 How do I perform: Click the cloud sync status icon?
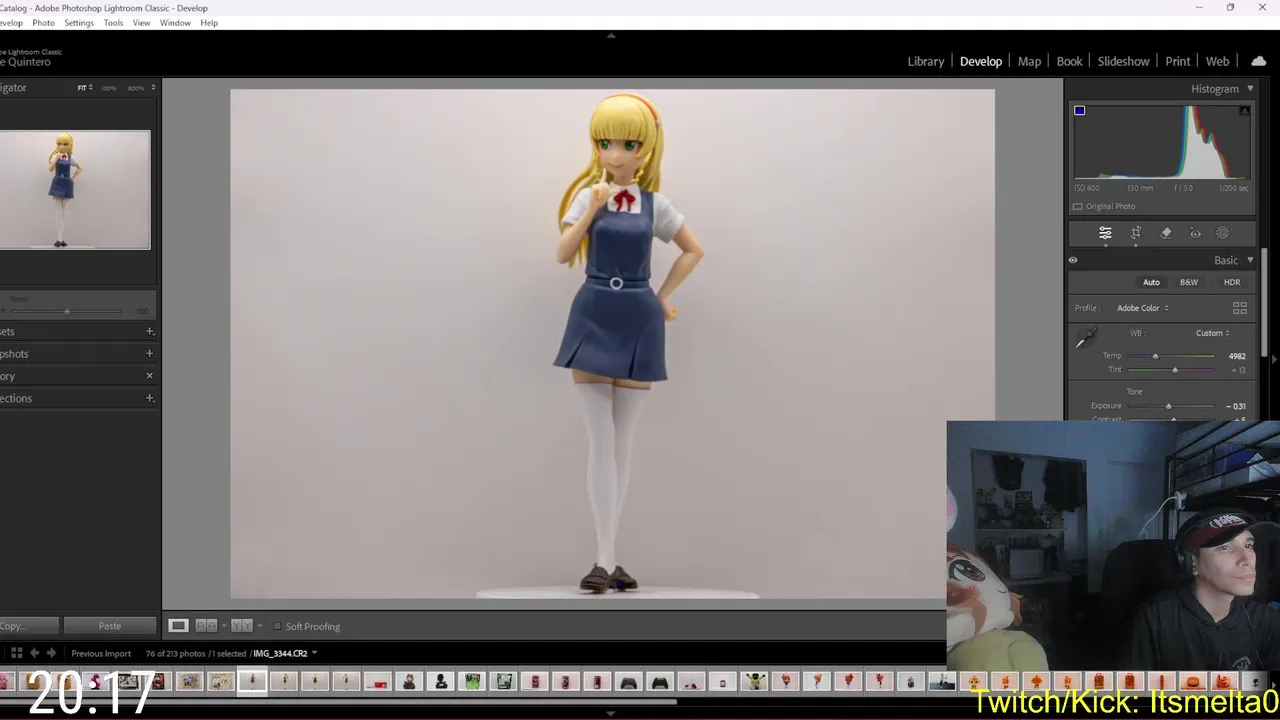point(1258,61)
